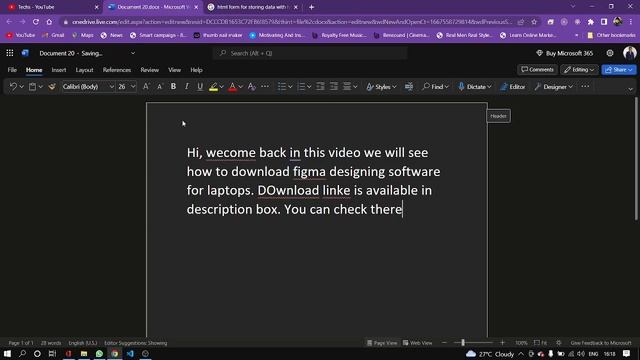Start Dictate microphone
The height and width of the screenshot is (360, 640).
tap(475, 87)
